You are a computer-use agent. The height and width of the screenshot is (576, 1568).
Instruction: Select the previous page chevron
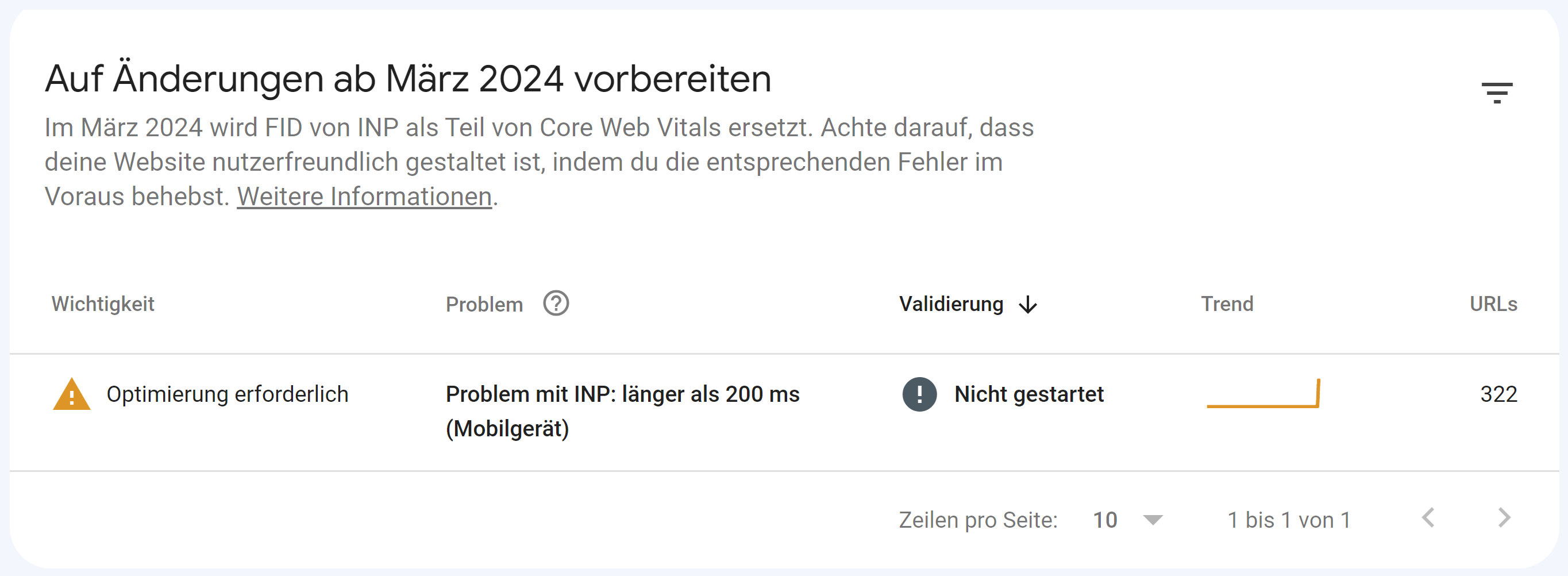1428,518
